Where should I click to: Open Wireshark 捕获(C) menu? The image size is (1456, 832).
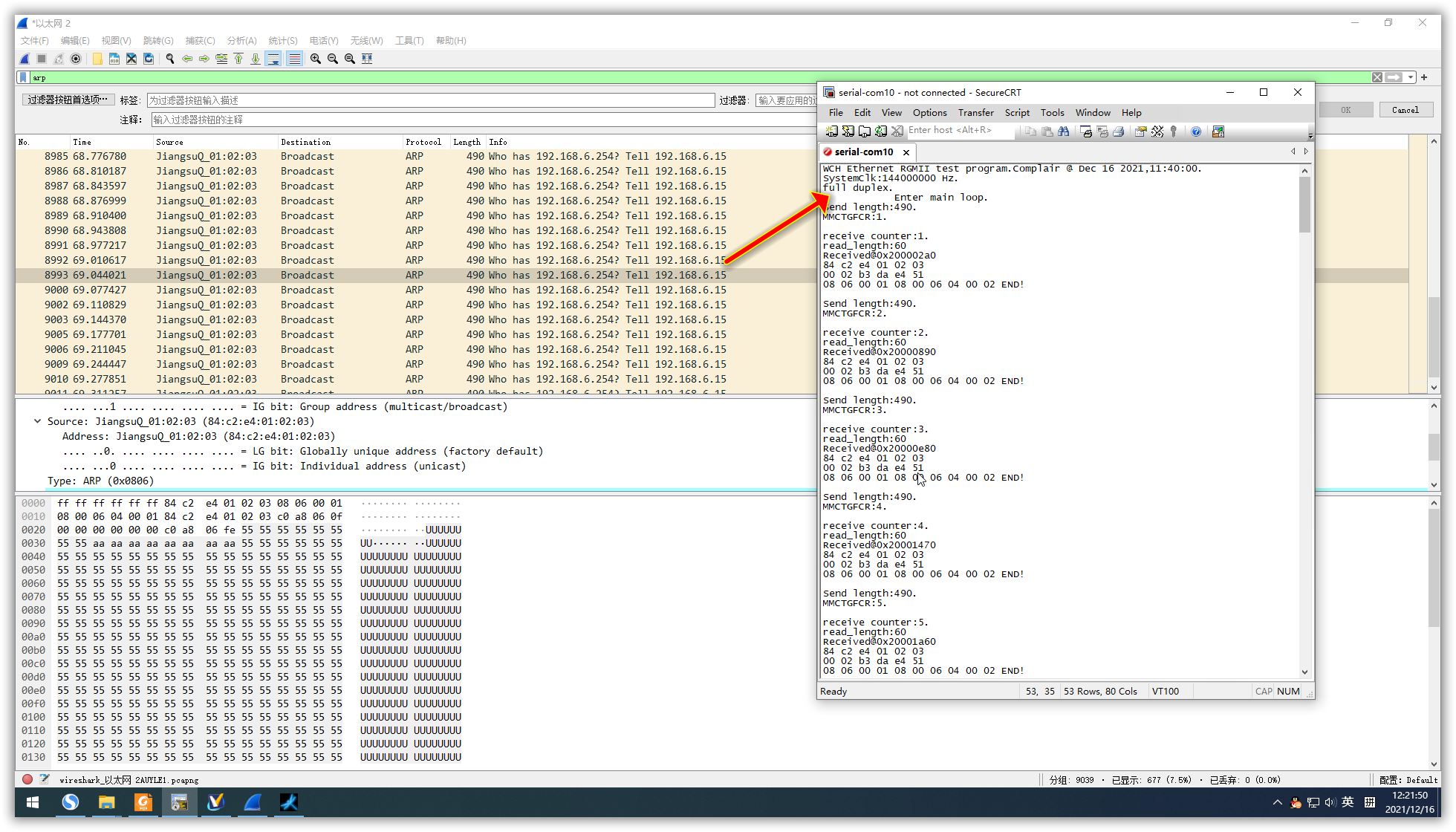200,40
